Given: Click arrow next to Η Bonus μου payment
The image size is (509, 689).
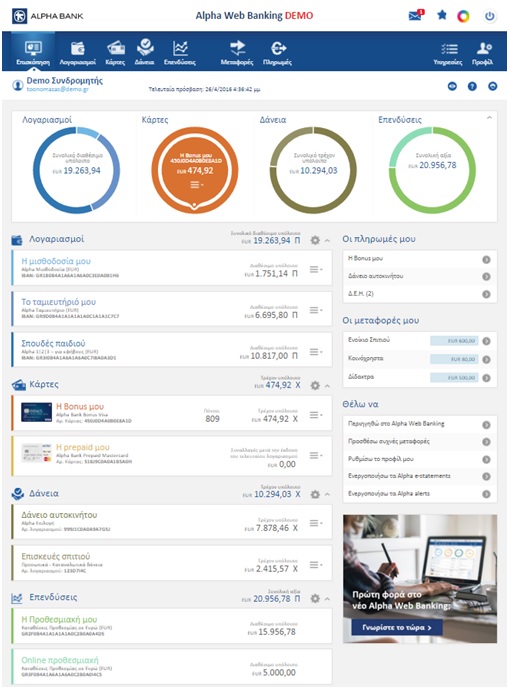Looking at the screenshot, I should [x=486, y=259].
